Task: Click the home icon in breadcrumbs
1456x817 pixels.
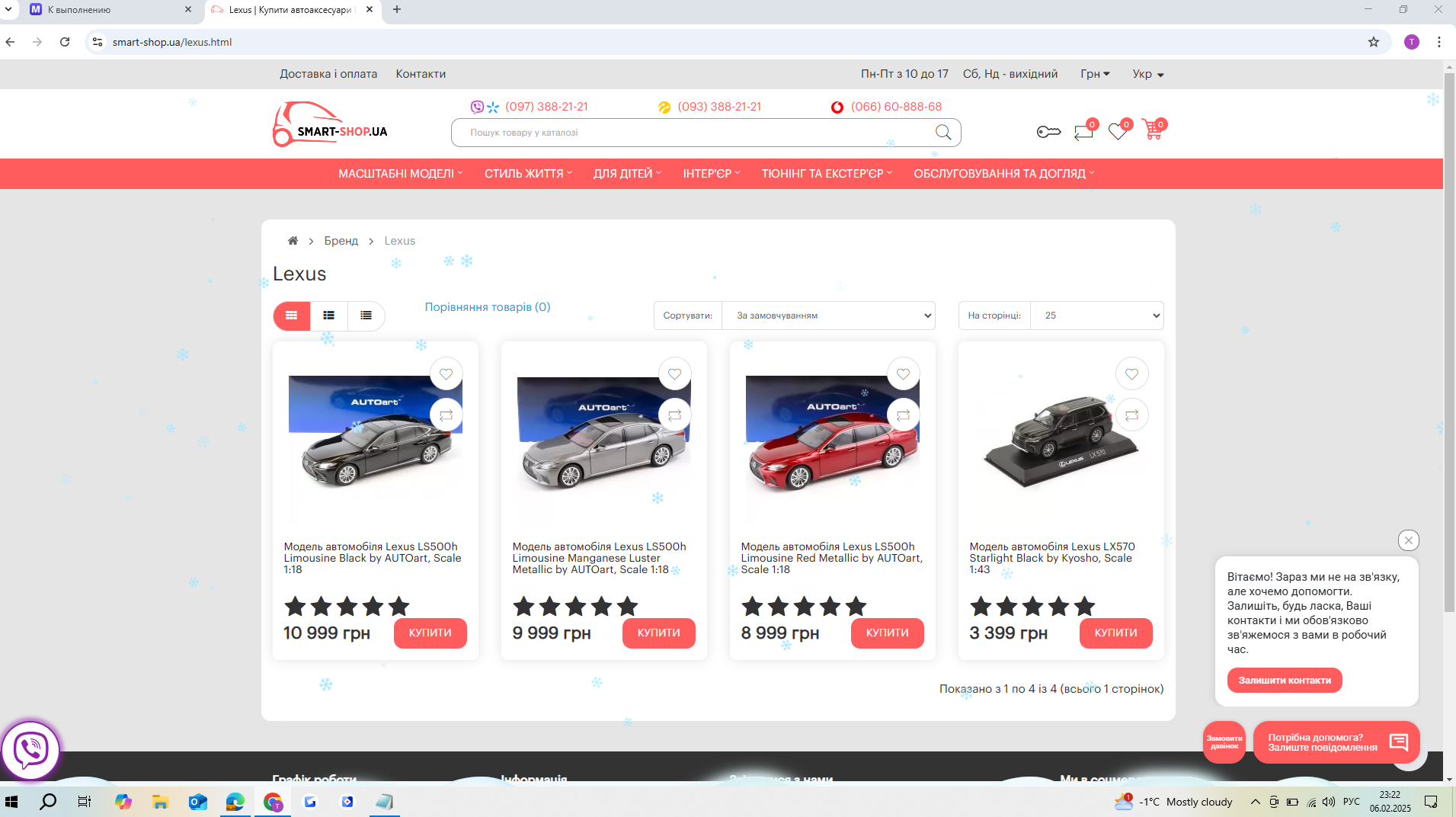Action: click(x=293, y=241)
